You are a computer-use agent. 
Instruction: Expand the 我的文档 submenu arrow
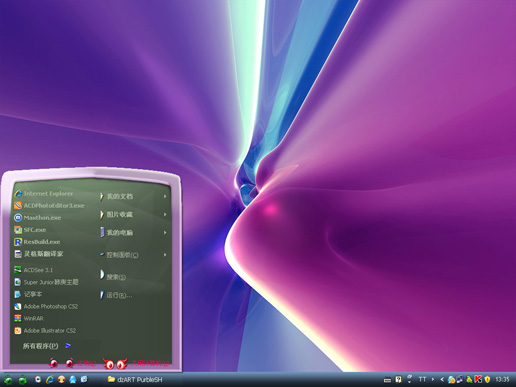click(165, 196)
